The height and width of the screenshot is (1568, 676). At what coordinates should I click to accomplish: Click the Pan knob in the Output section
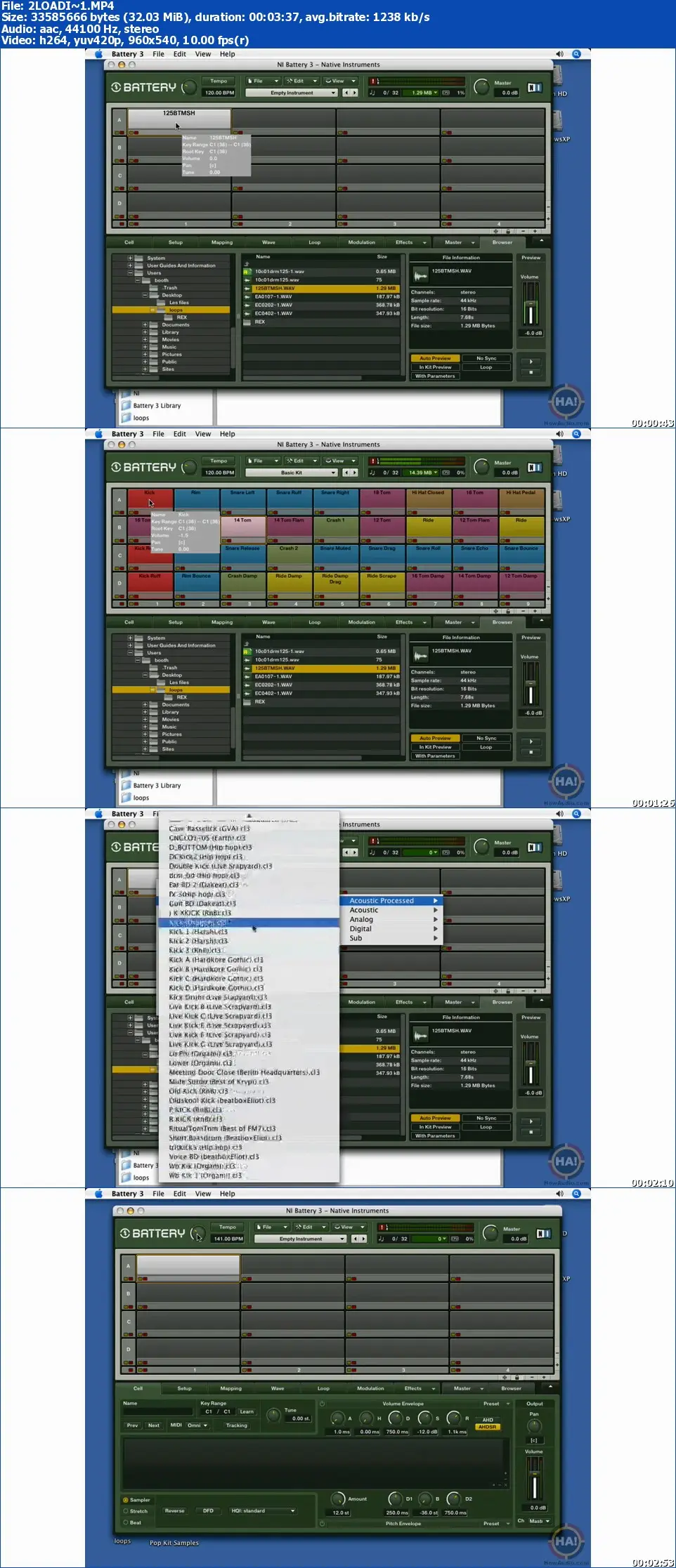[x=534, y=1425]
